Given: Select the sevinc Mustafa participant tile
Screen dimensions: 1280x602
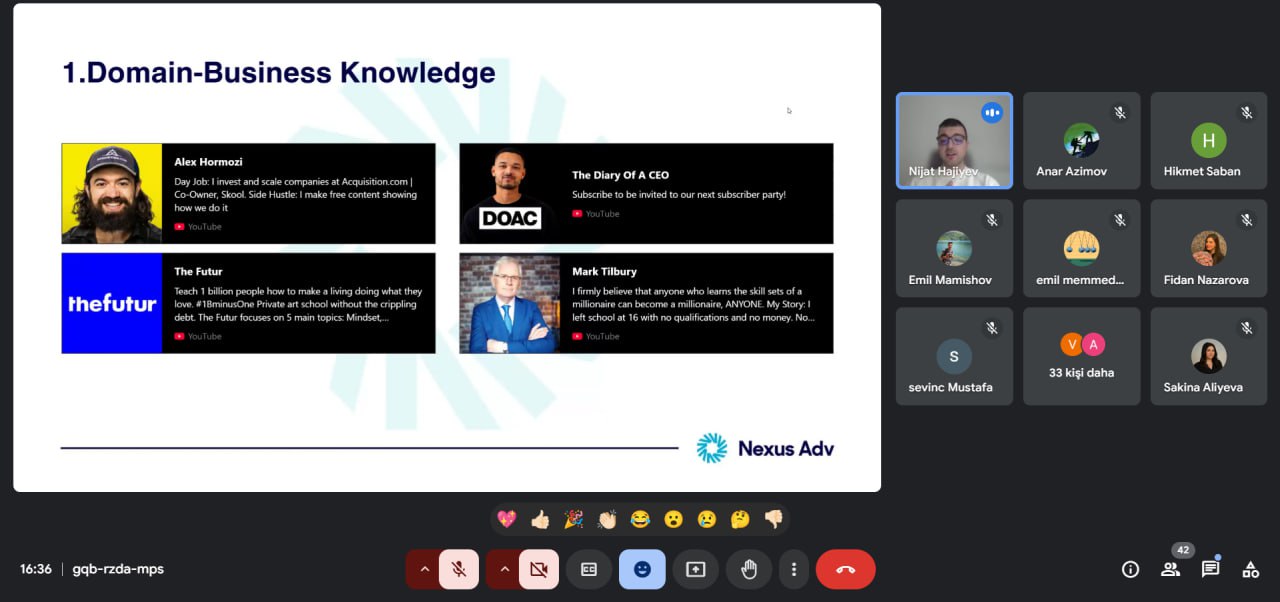Looking at the screenshot, I should [x=954, y=356].
